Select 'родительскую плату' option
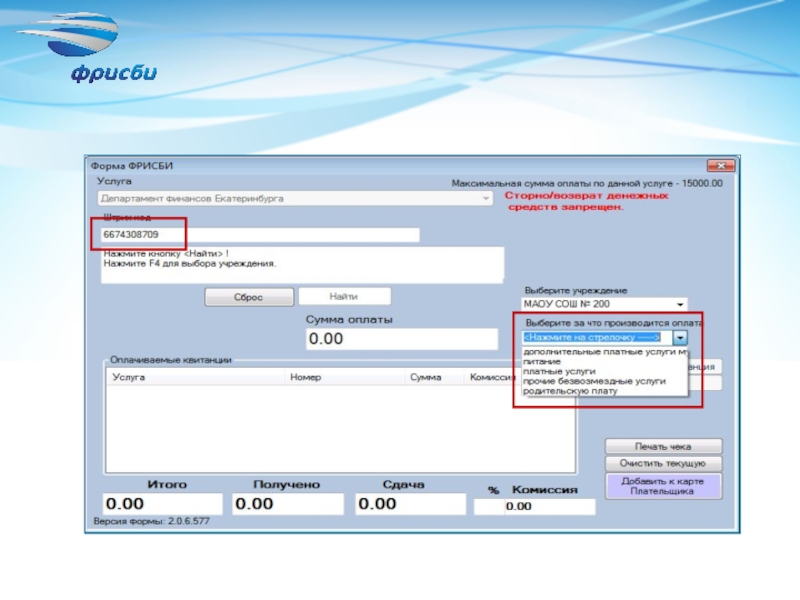Viewport: 800px width, 600px height. (x=605, y=391)
